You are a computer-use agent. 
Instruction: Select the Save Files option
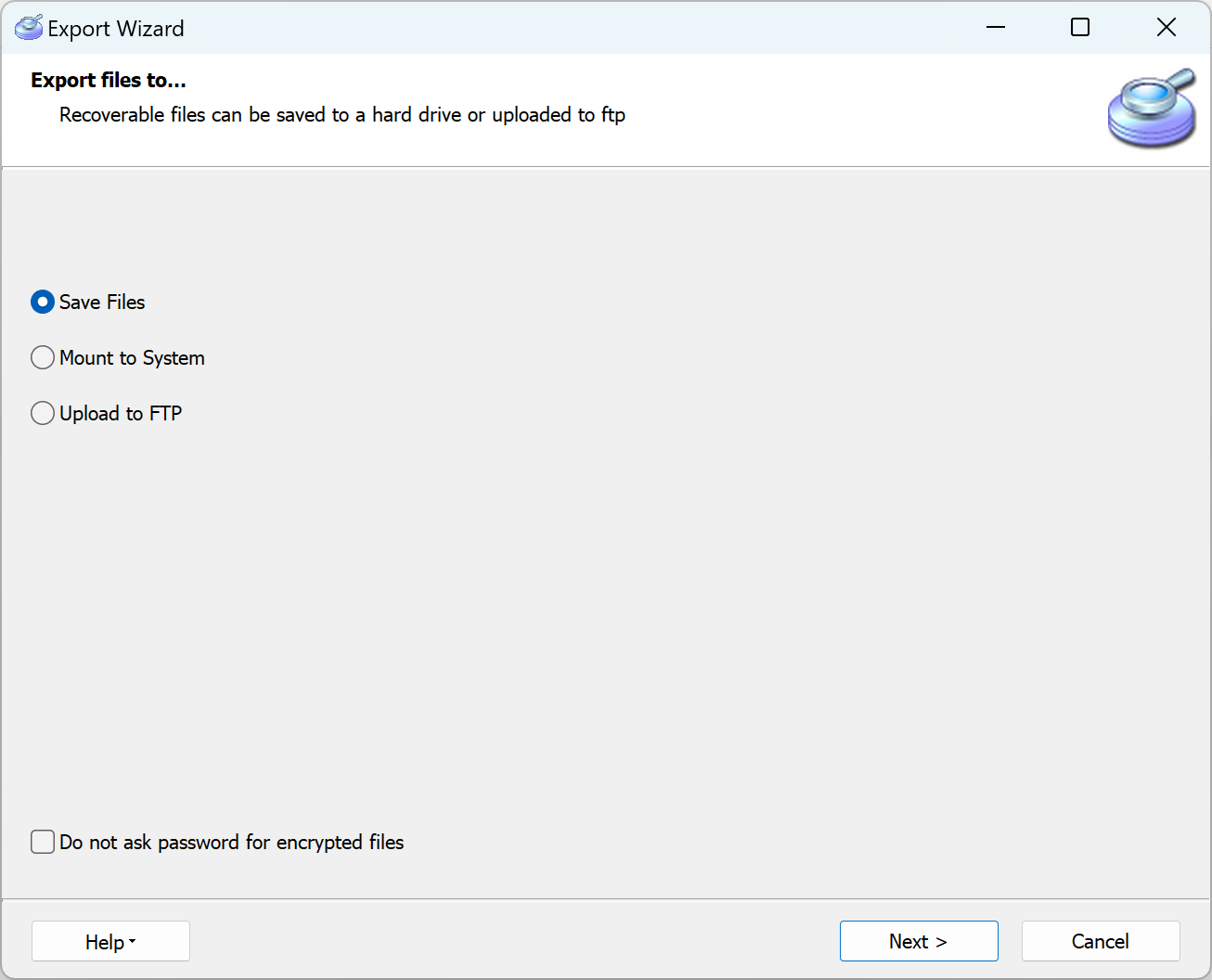click(x=42, y=302)
